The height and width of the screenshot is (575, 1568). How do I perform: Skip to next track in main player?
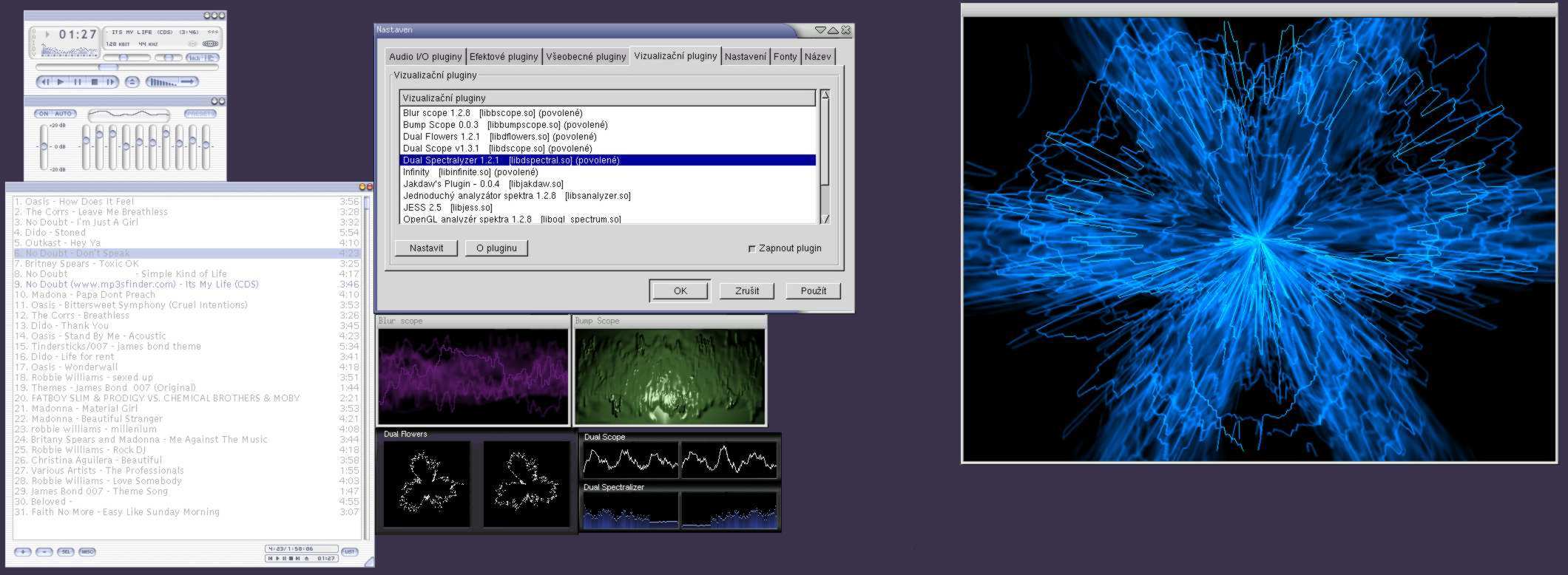[110, 82]
